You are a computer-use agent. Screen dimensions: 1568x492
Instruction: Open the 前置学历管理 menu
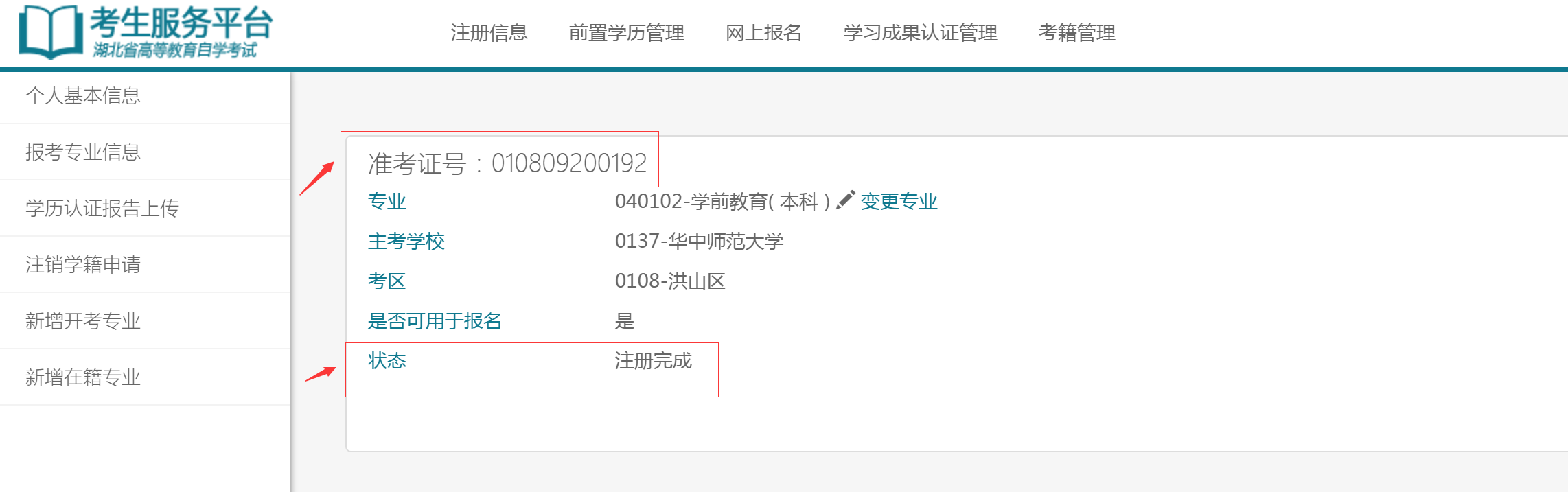(x=627, y=32)
